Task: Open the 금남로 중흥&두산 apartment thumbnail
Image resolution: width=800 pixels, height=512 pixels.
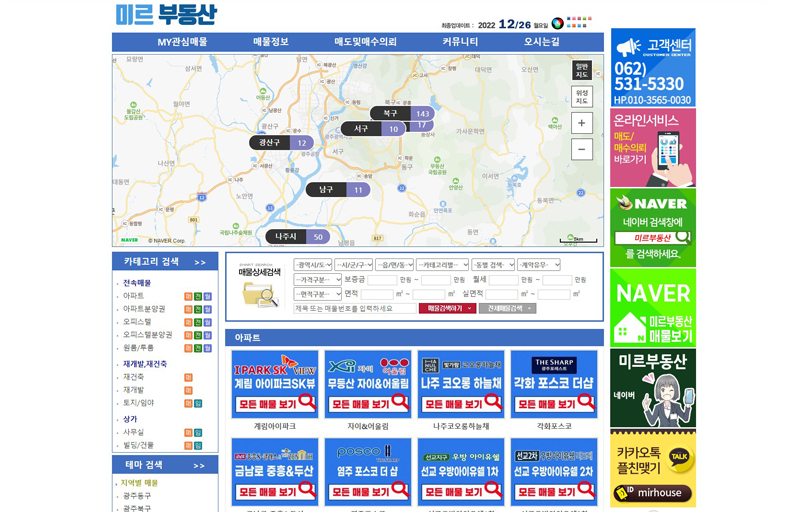Action: (274, 472)
